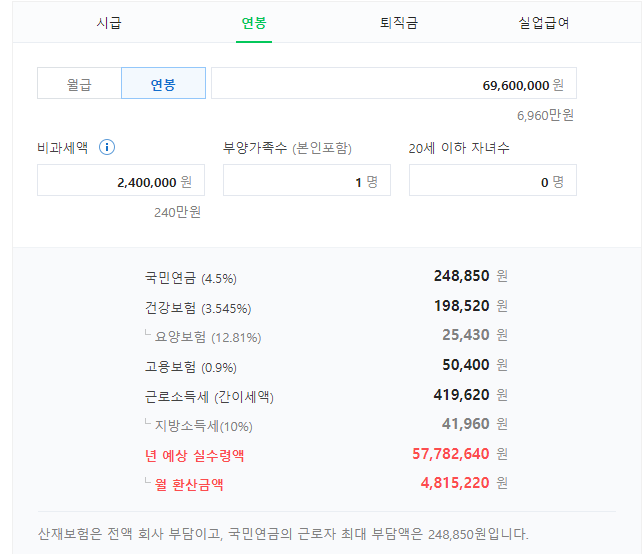Click the 419,620 income tax amount
This screenshot has width=643, height=554.
[461, 395]
